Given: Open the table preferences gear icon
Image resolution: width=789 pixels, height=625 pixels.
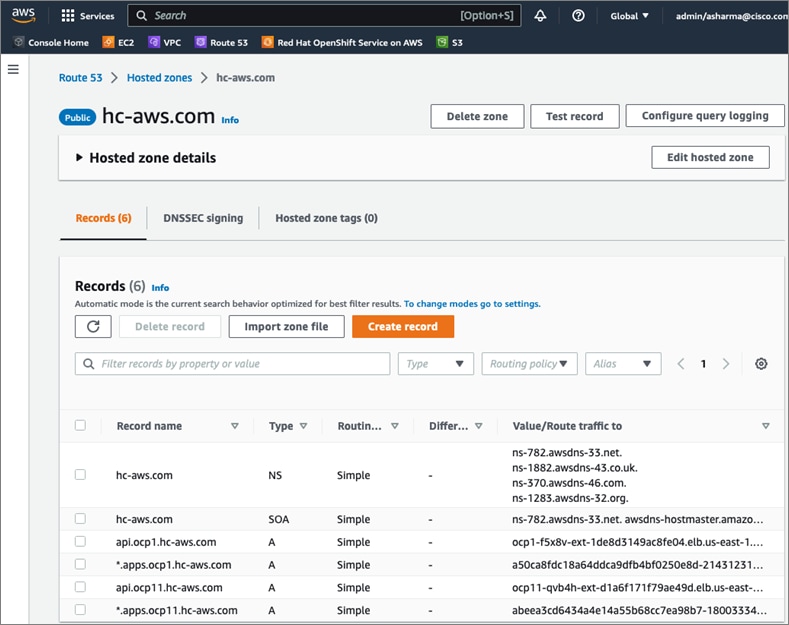Looking at the screenshot, I should 761,363.
